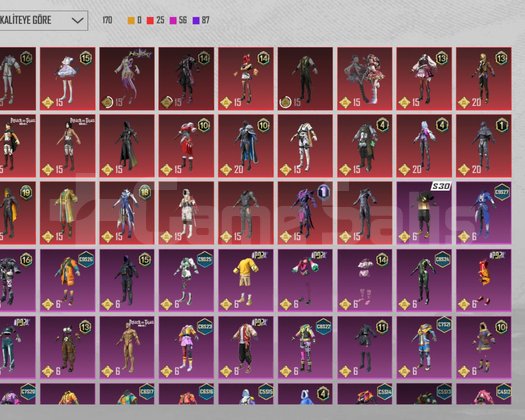Click the level 11 hexagon badge
This screenshot has height=420, width=525.
coord(382,327)
